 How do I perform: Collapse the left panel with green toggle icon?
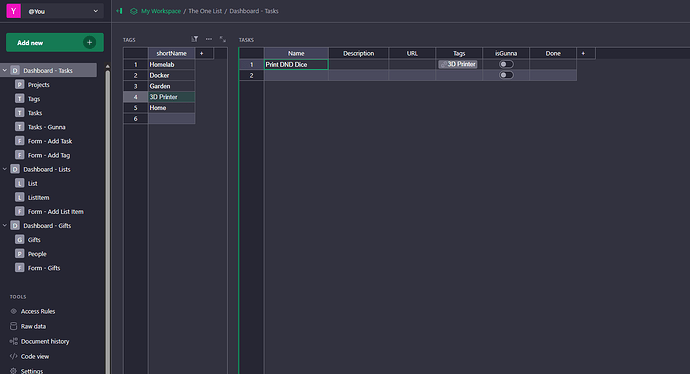point(119,11)
